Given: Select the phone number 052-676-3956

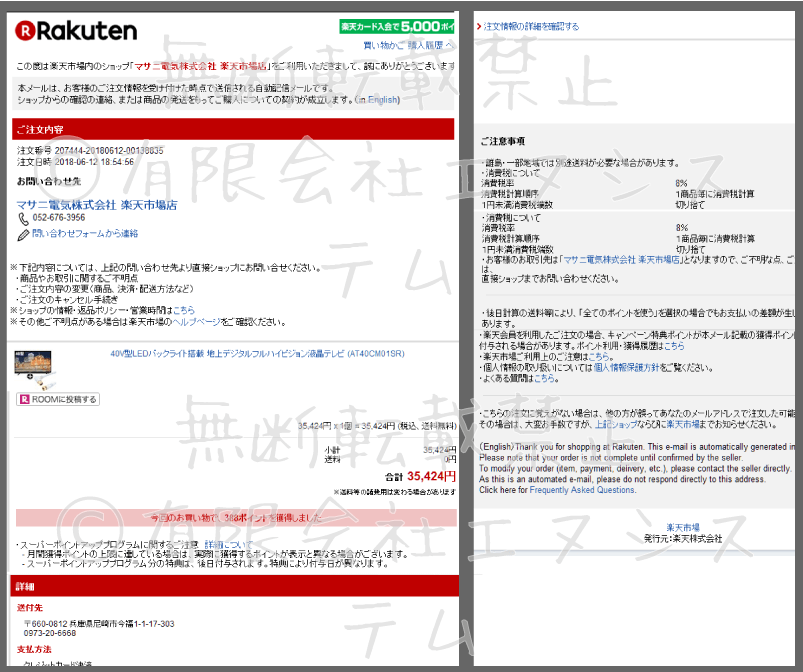Looking at the screenshot, I should tap(59, 218).
